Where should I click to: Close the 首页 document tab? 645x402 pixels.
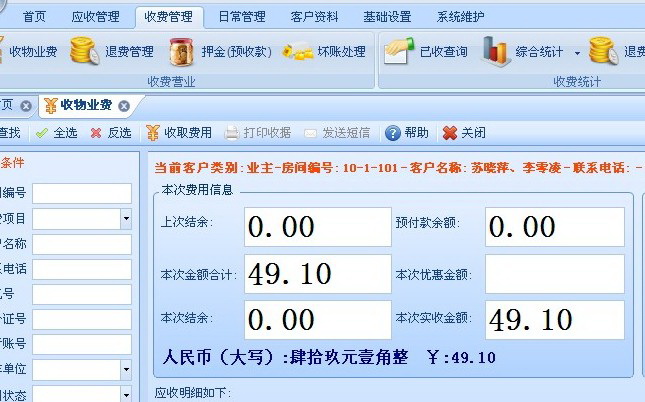tap(26, 106)
